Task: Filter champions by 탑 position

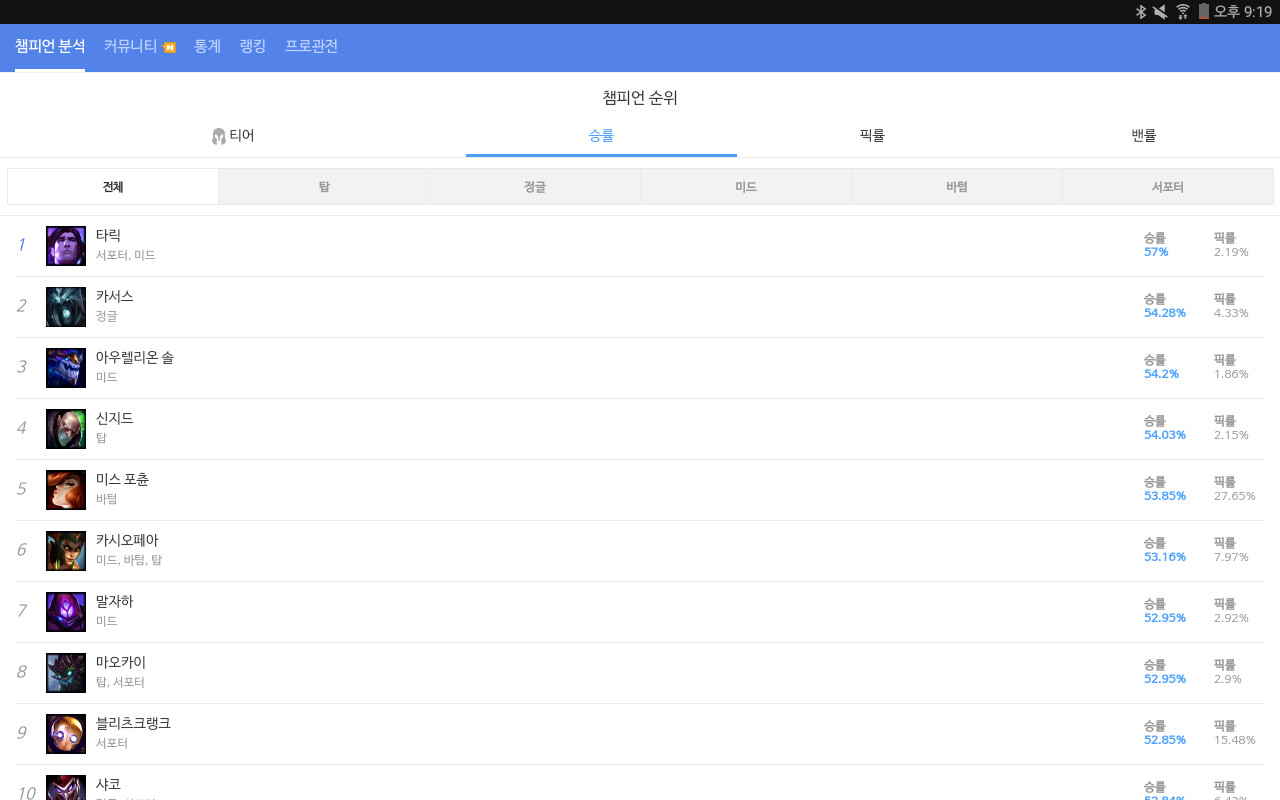Action: pyautogui.click(x=324, y=187)
